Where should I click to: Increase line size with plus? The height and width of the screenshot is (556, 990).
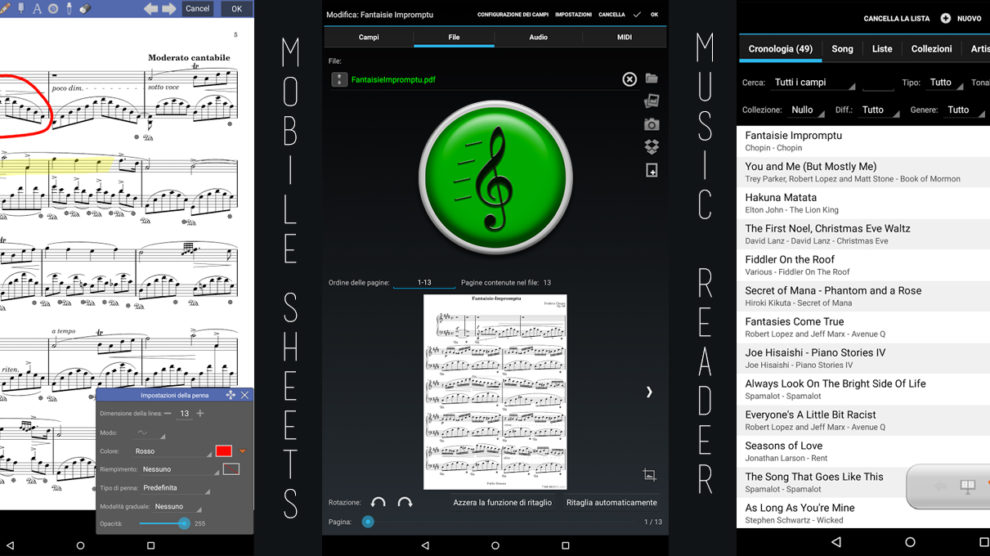pos(200,413)
